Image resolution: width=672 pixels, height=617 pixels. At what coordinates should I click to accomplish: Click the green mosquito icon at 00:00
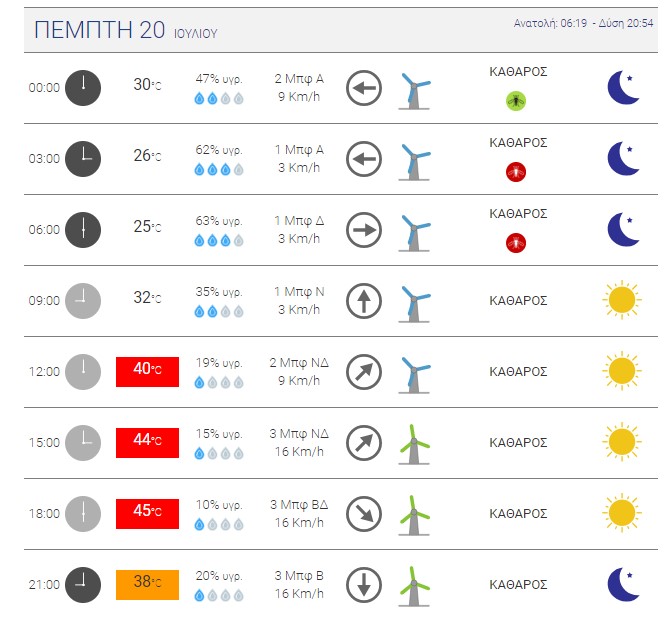pos(516,101)
